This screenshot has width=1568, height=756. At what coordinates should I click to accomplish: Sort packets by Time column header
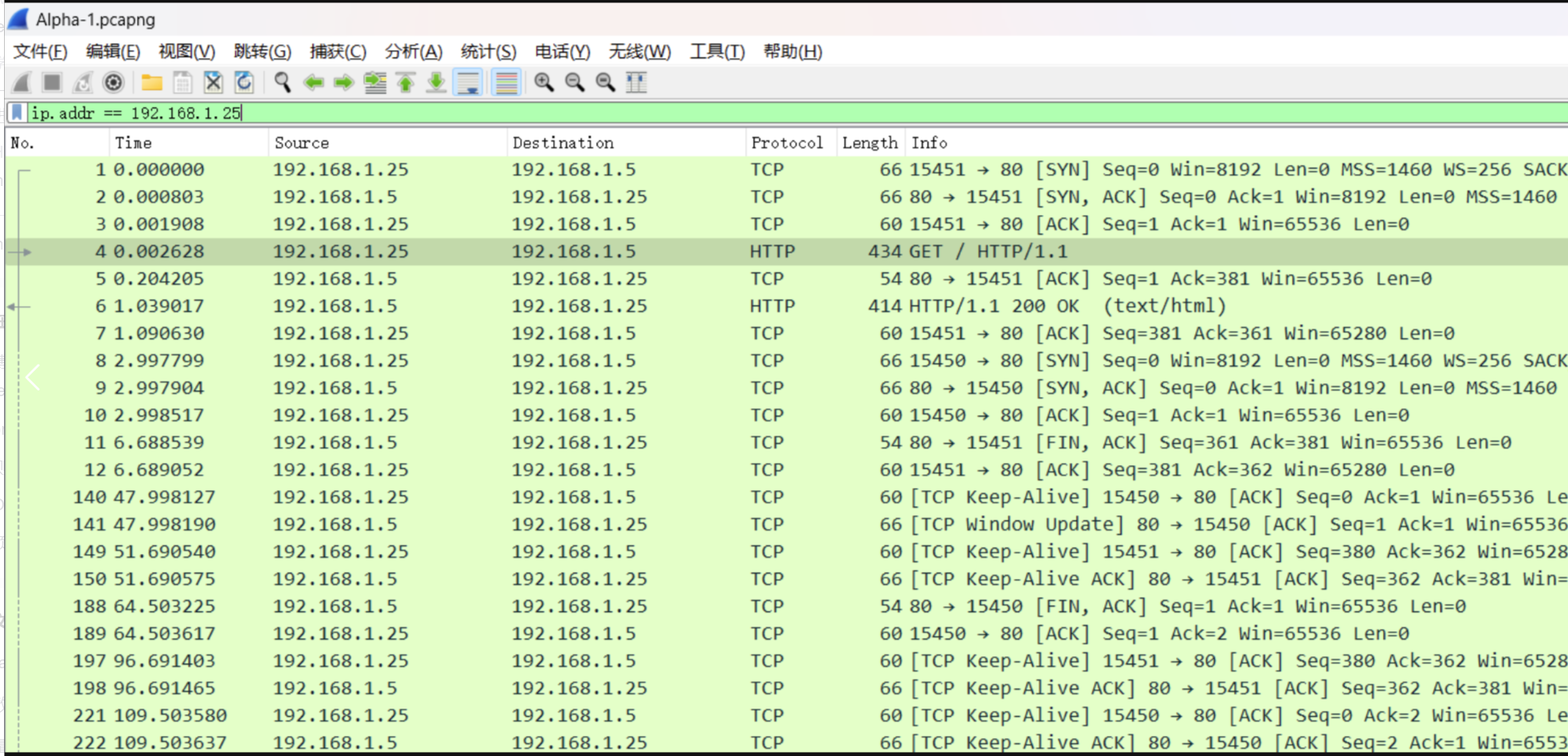click(134, 143)
